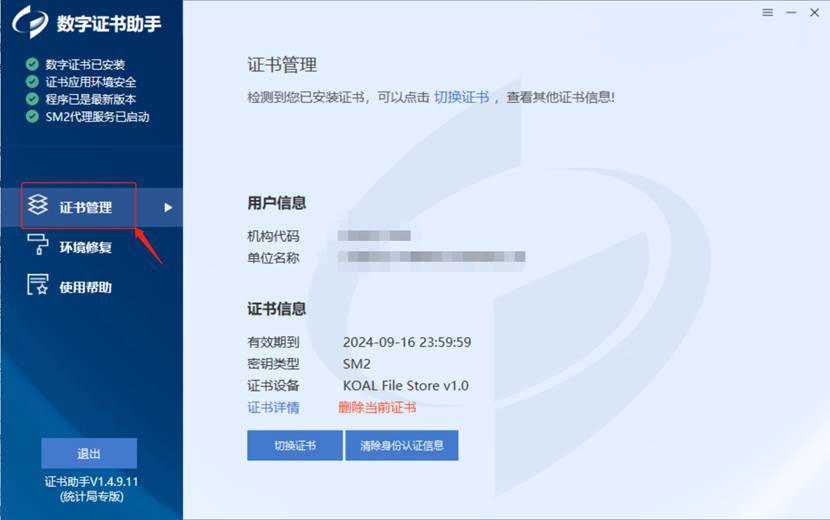Viewport: 830px width, 520px height.
Task: Open the hamburger menu icon in title bar
Action: (x=768, y=12)
